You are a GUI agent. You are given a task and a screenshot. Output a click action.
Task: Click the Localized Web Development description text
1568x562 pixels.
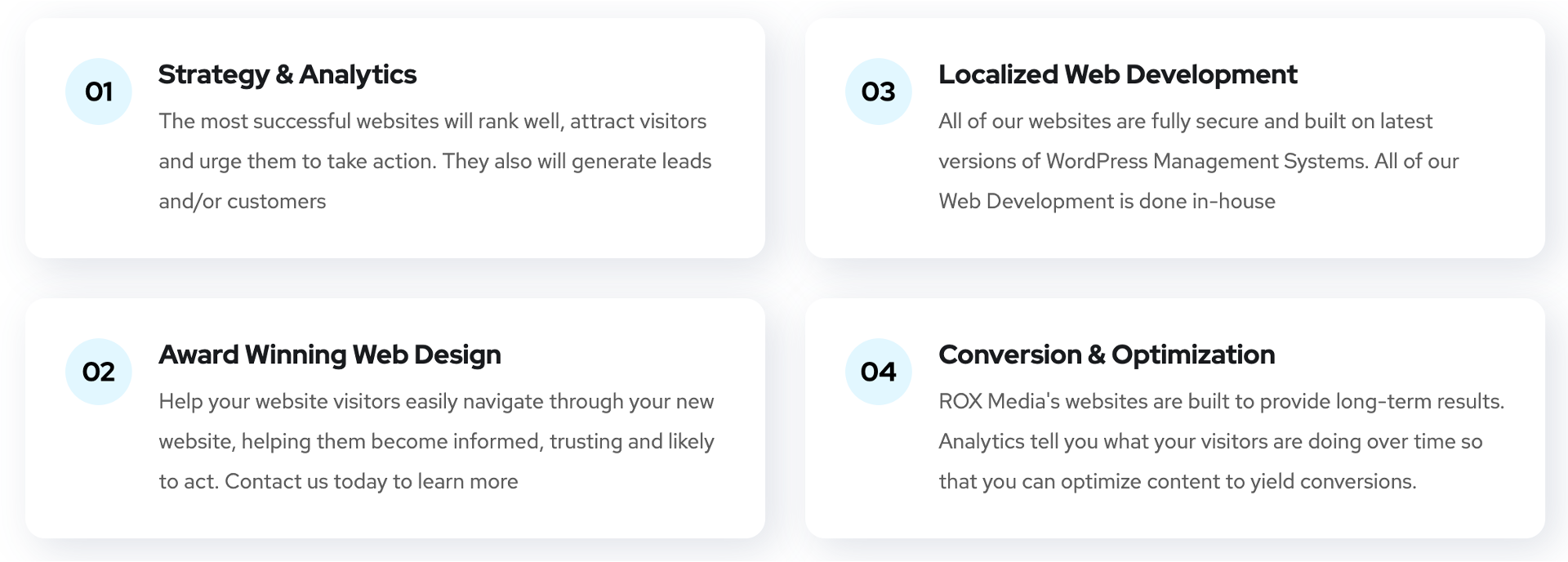(x=1199, y=161)
